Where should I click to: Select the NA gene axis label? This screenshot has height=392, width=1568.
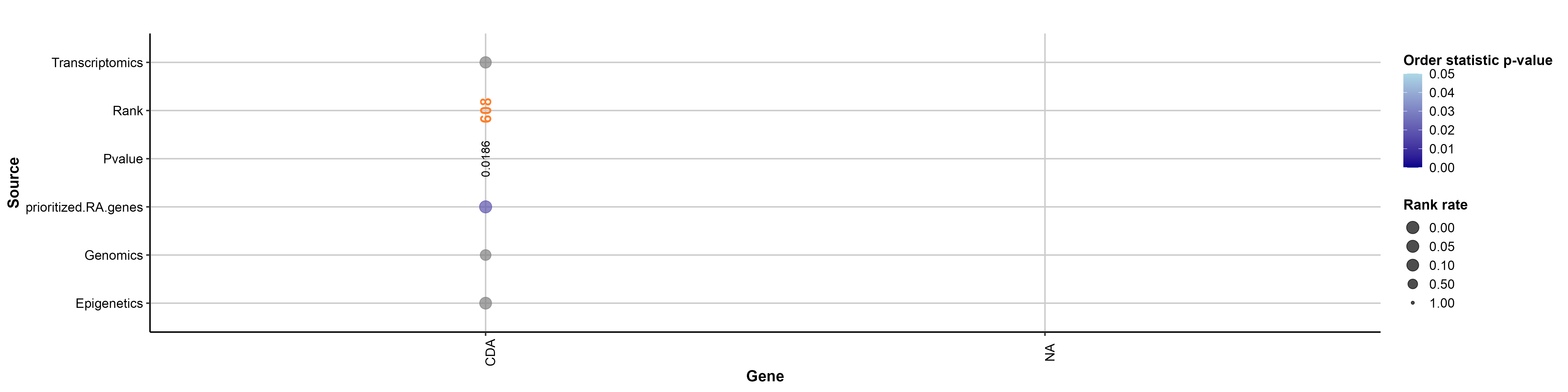click(x=1050, y=353)
